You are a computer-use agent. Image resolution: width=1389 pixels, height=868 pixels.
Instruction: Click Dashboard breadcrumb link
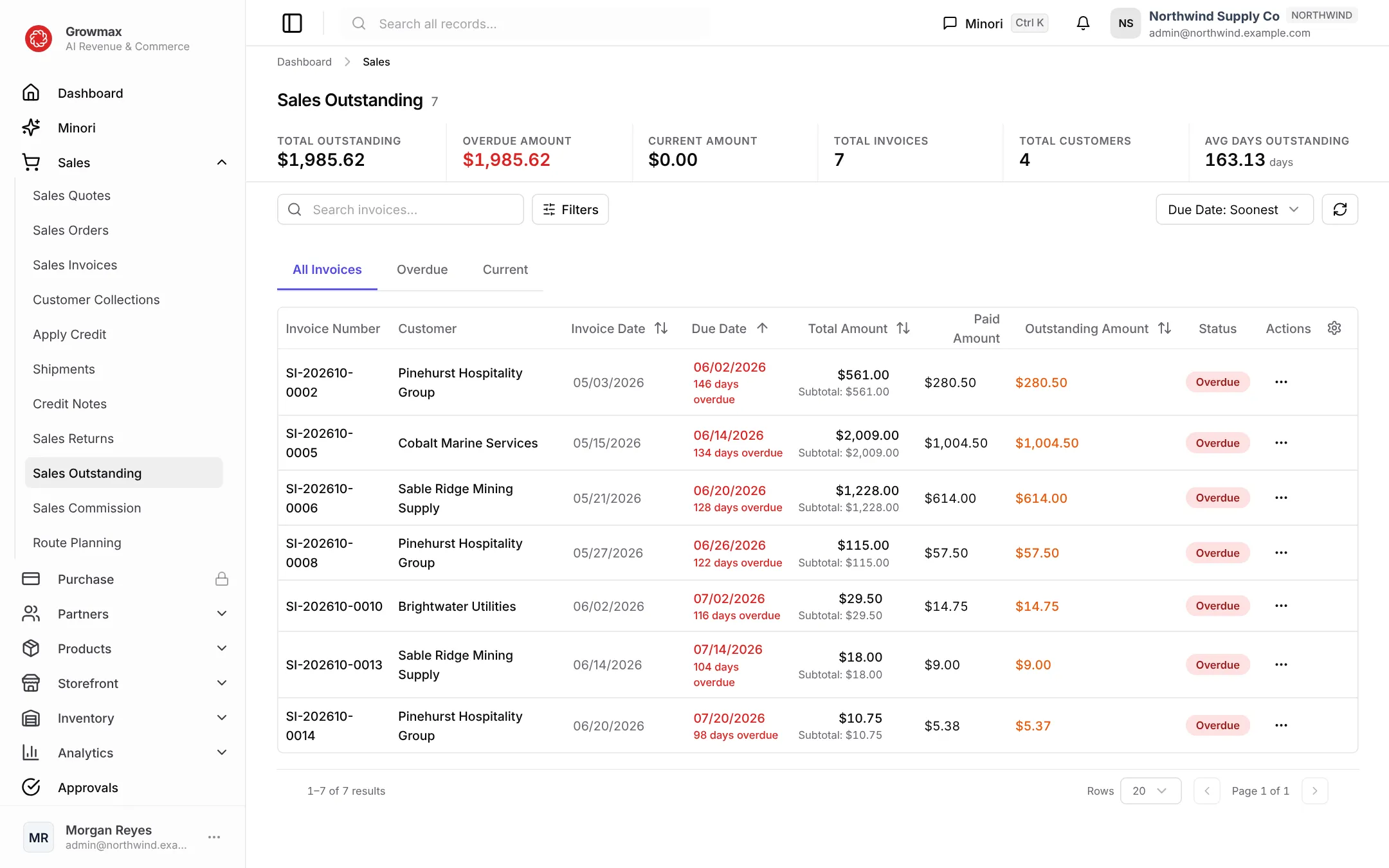pos(304,62)
